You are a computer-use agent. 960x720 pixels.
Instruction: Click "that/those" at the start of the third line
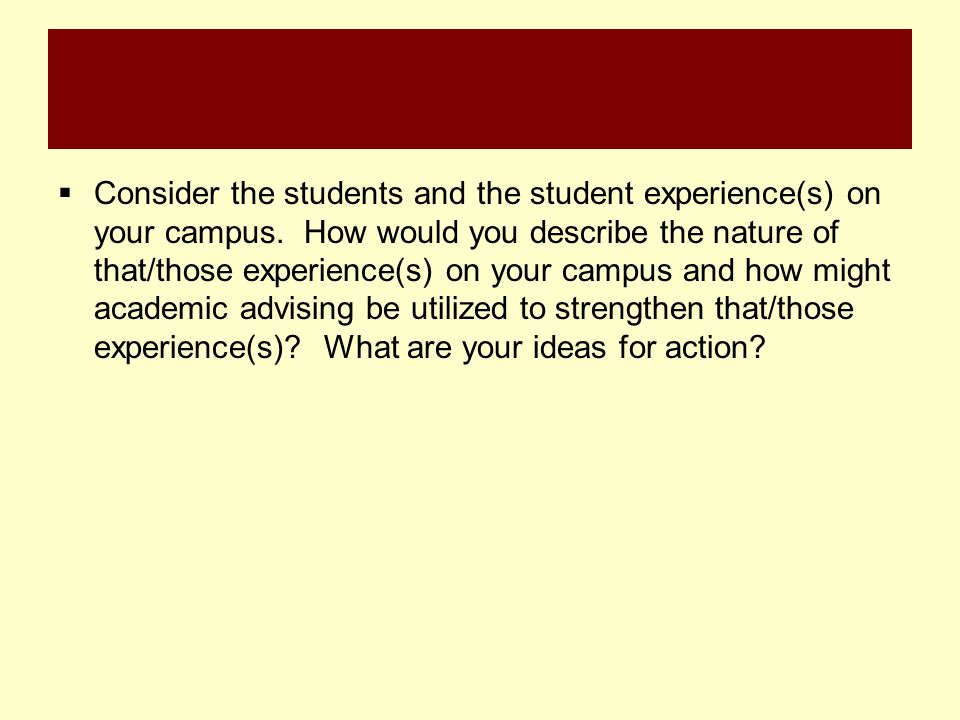pos(163,271)
